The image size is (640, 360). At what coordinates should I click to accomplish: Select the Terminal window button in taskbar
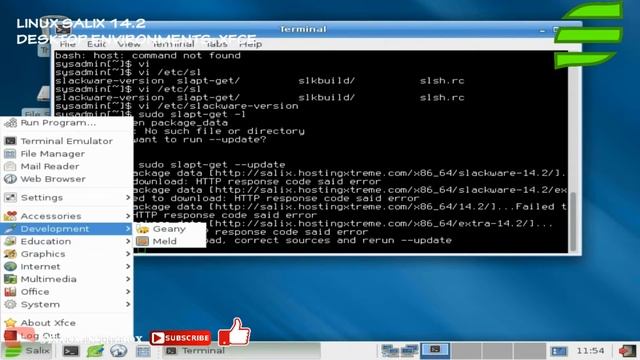coord(241,351)
